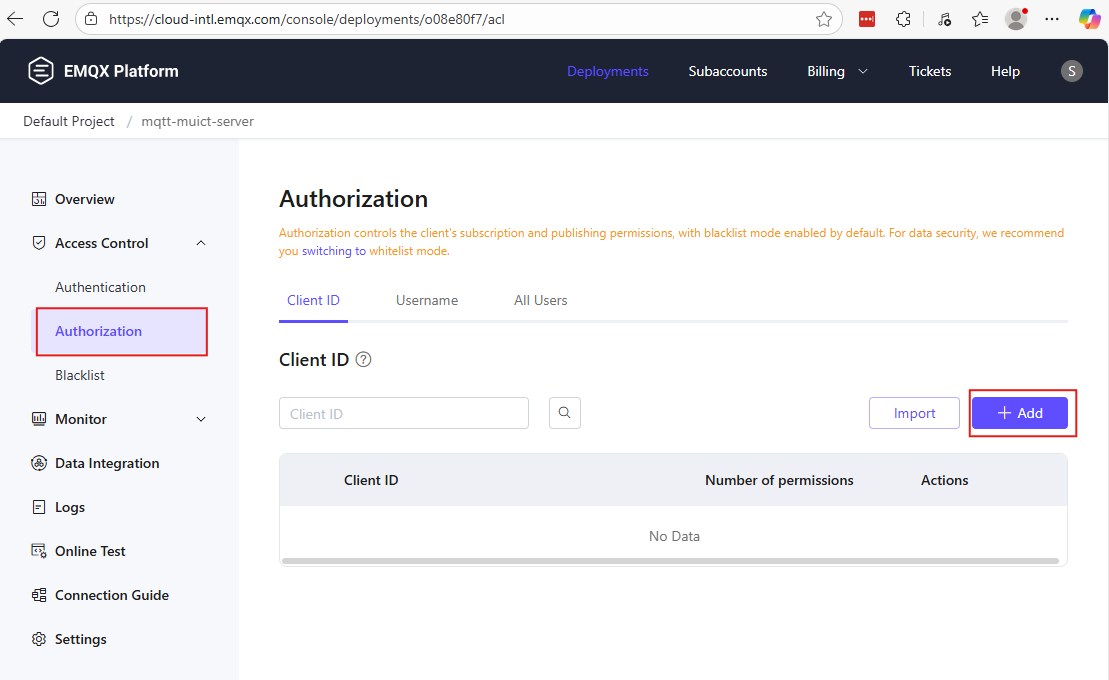Switch to the Username tab
This screenshot has height=680, width=1109.
pos(427,300)
